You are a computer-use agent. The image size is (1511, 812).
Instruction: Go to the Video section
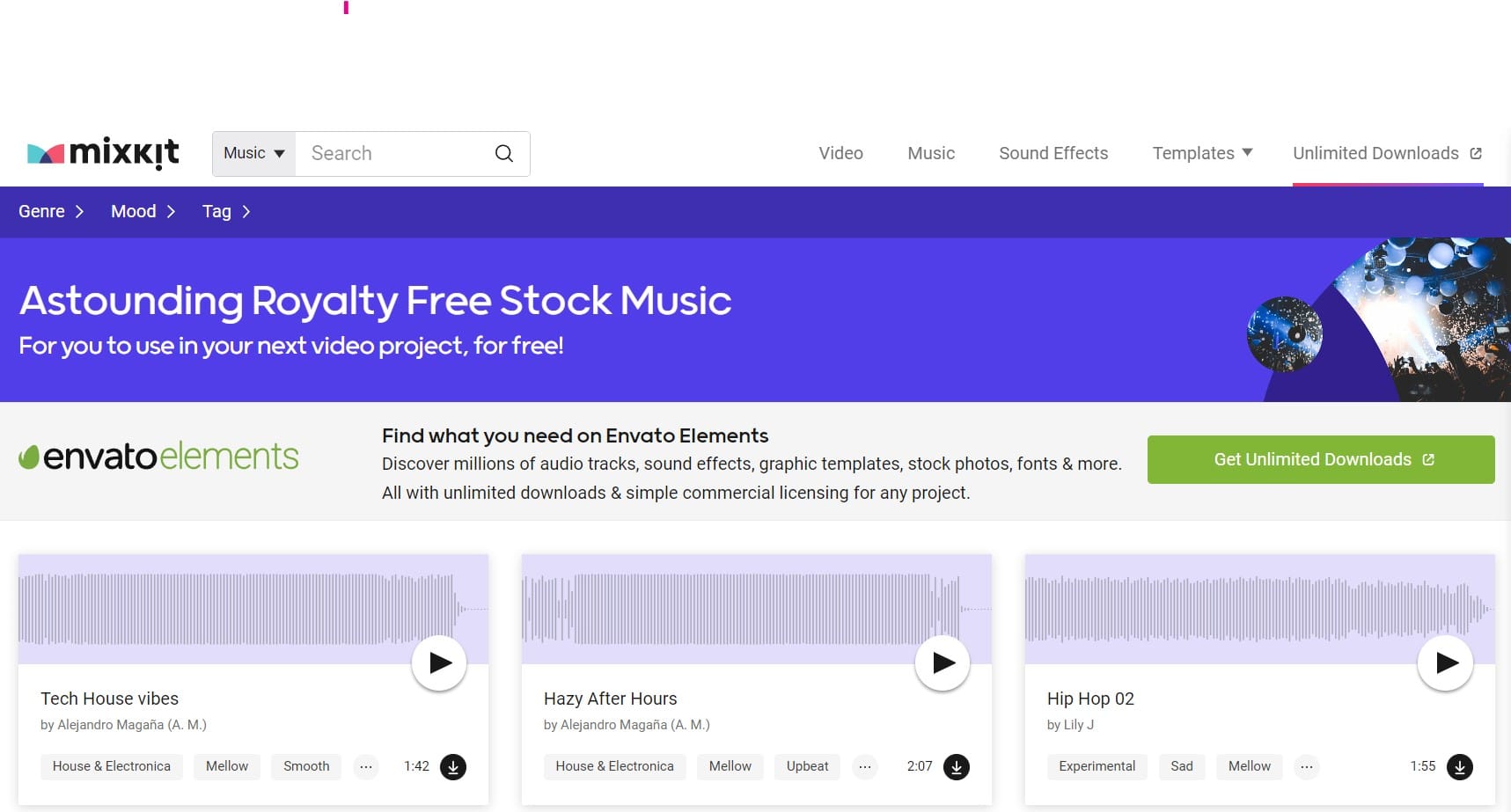point(840,153)
